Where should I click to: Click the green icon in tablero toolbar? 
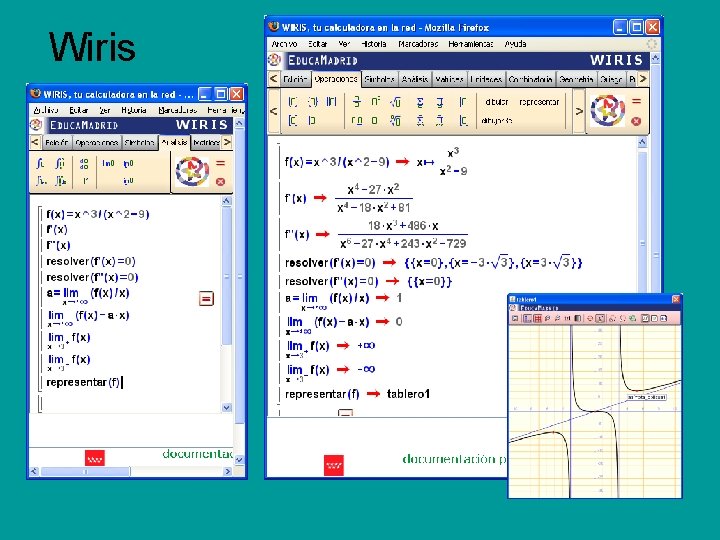click(633, 318)
